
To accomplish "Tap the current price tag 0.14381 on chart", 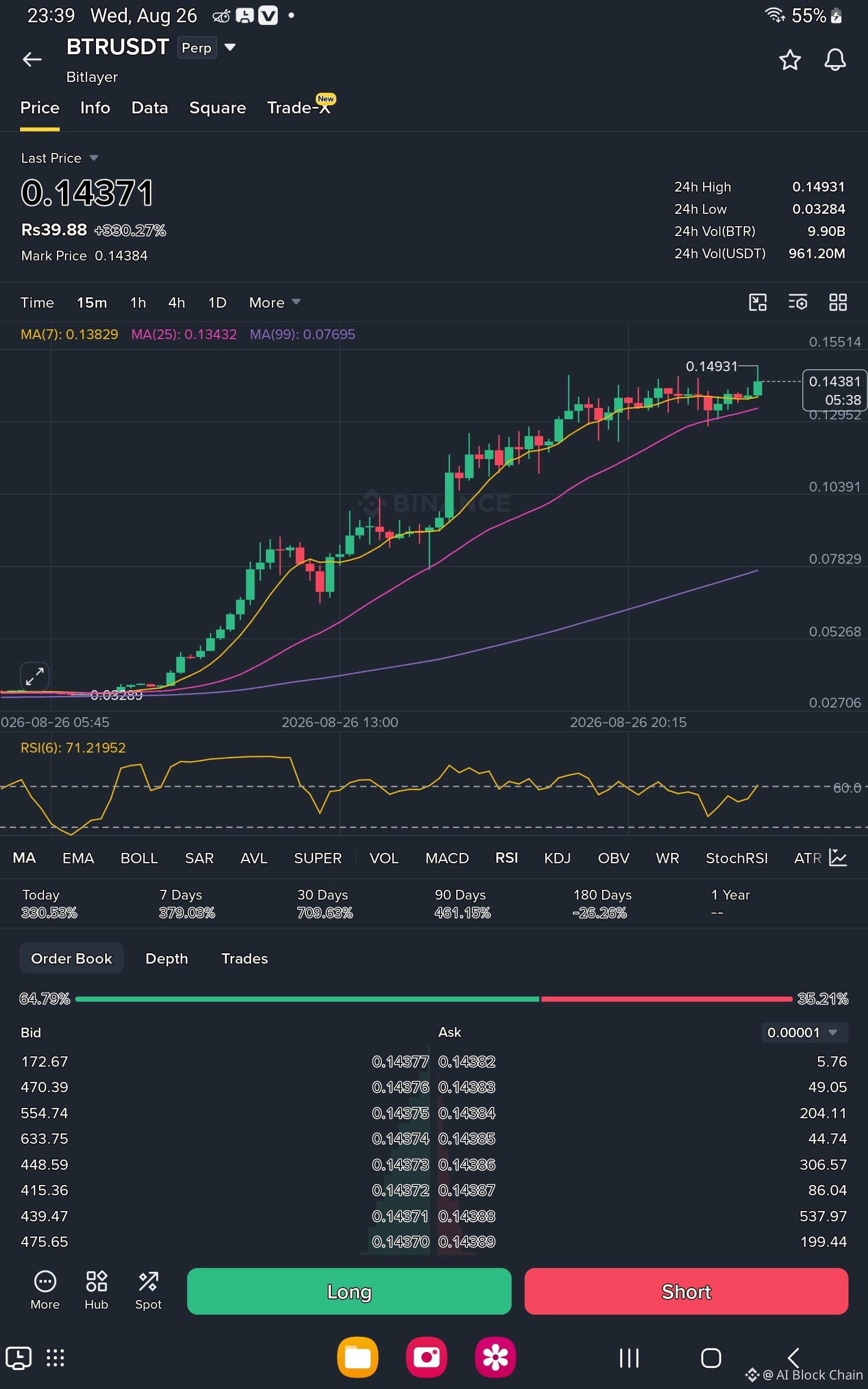I will click(x=835, y=390).
